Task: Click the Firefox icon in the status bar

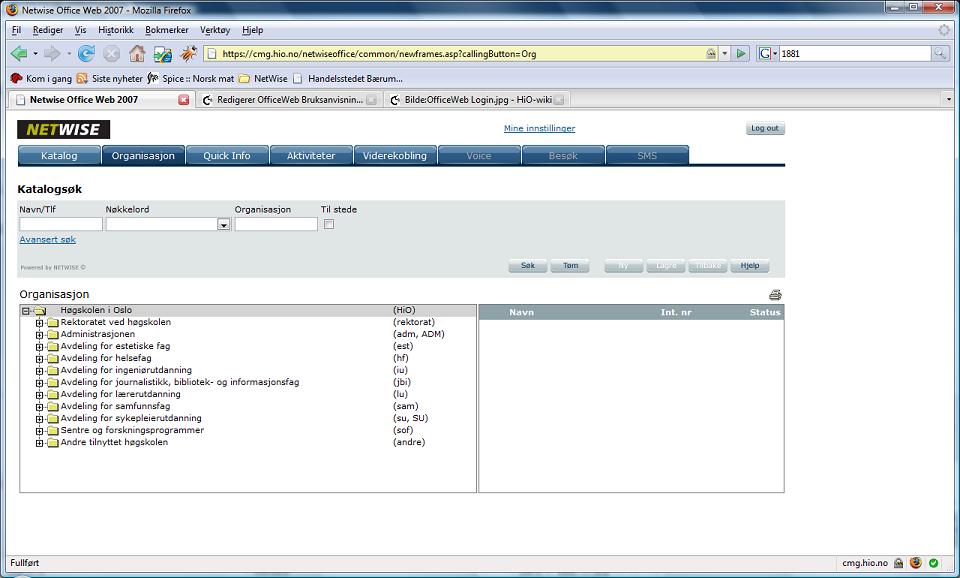Action: 916,563
